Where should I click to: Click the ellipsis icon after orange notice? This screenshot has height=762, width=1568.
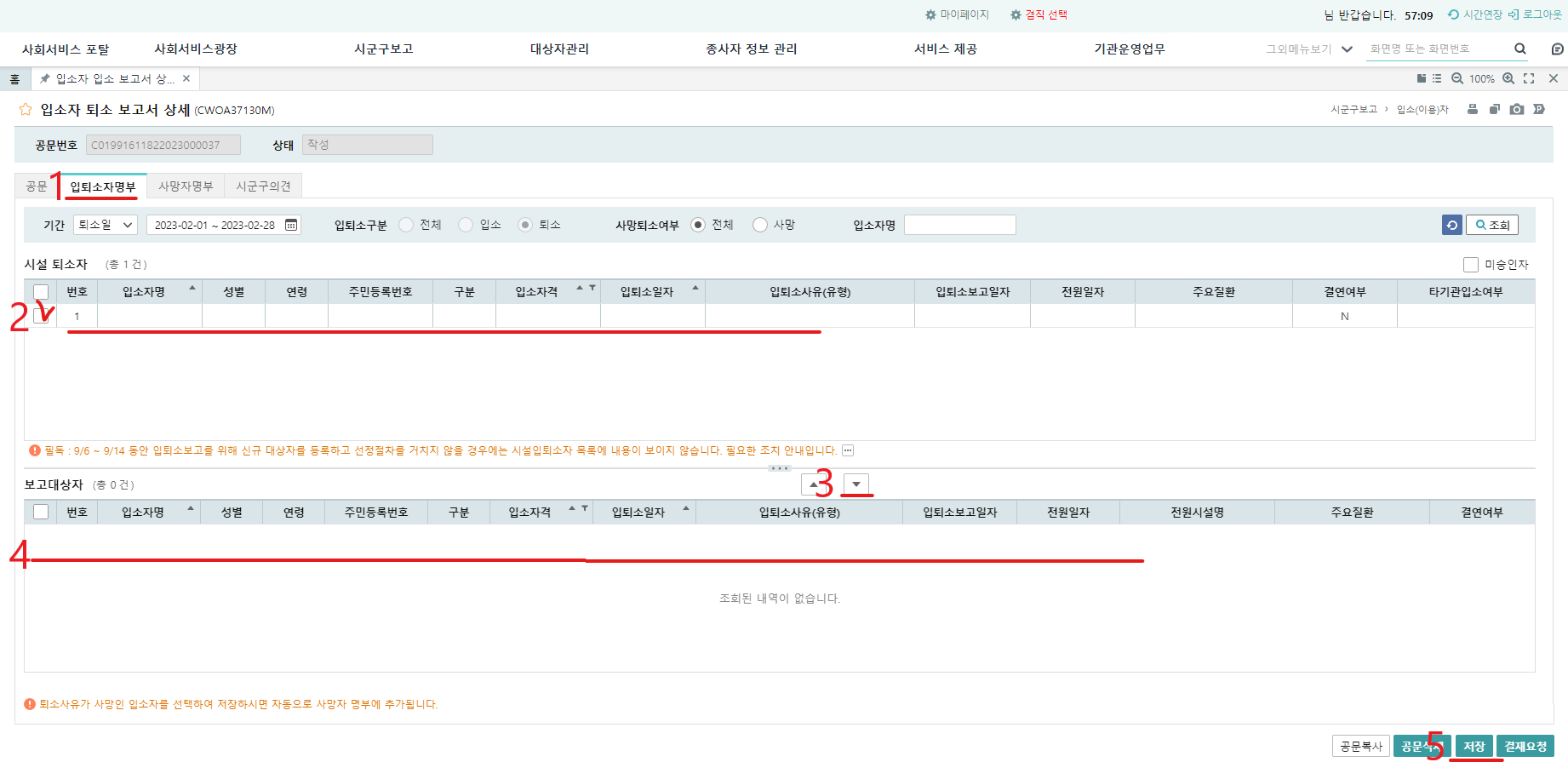click(x=848, y=450)
